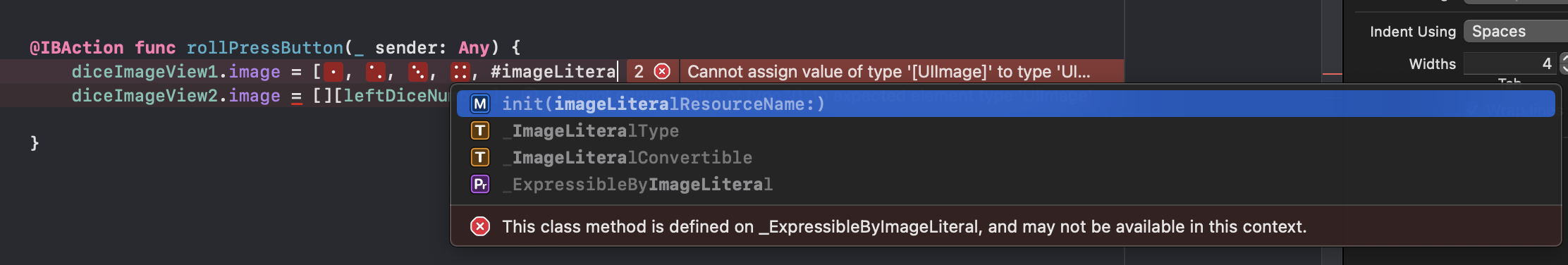1568x265 pixels.
Task: Click the Widths tab value field
Action: (1509, 63)
